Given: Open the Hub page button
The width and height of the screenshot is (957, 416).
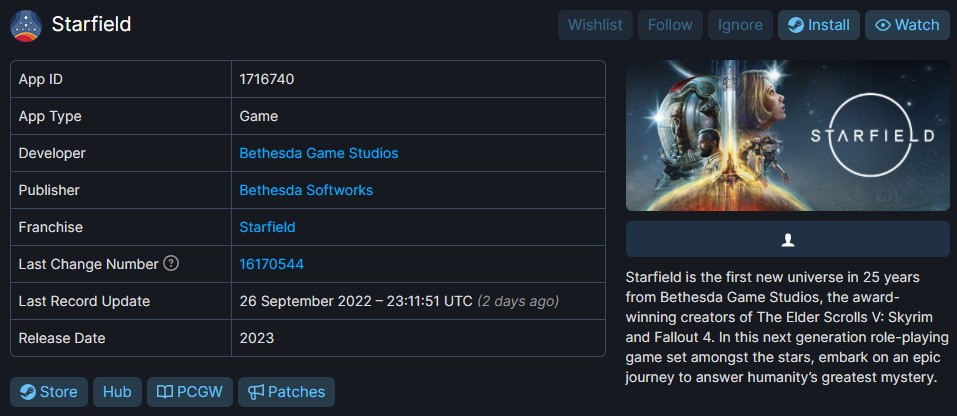Looking at the screenshot, I should pos(117,392).
